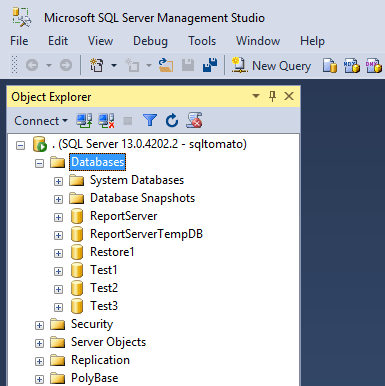Select the Test1 database label
The image size is (385, 386).
point(104,270)
